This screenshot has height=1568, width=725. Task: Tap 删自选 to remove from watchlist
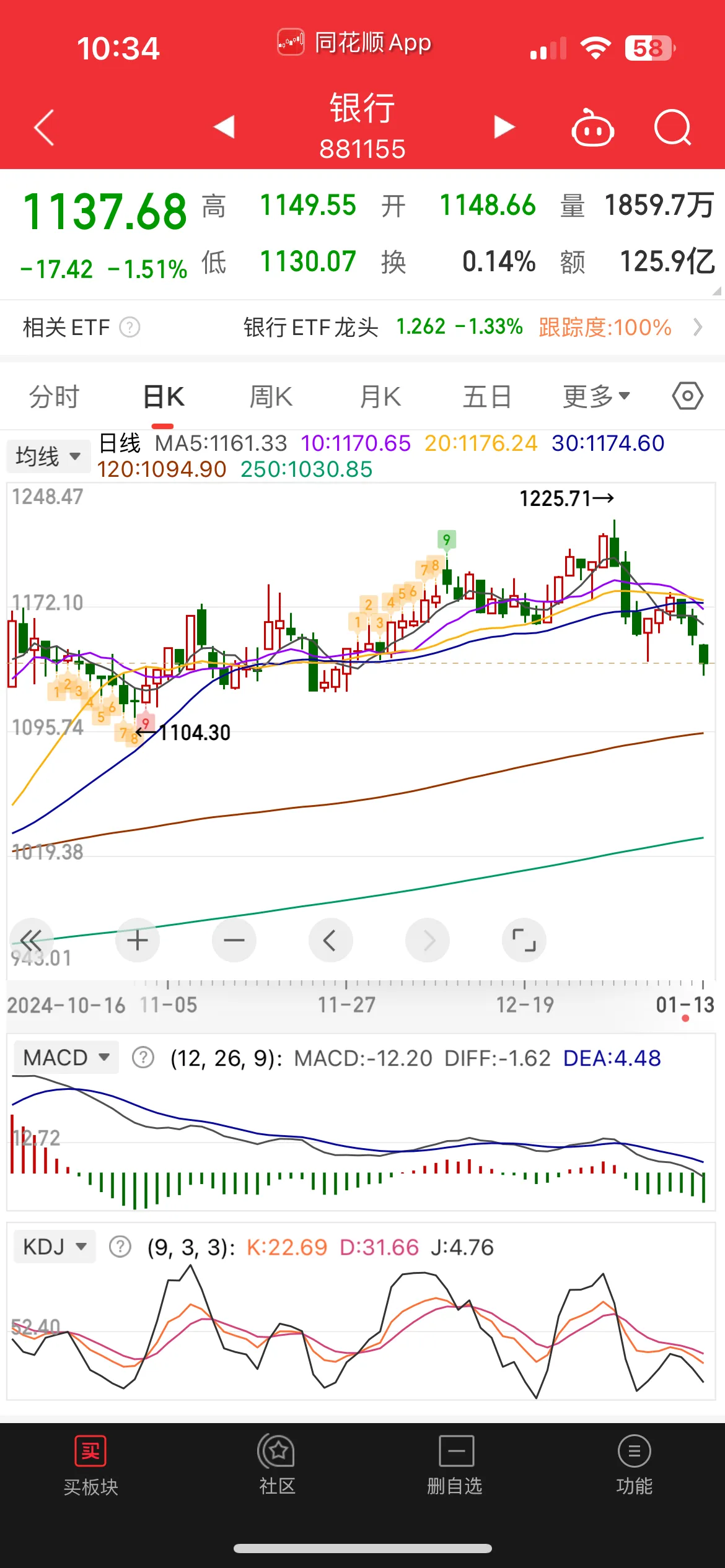click(x=455, y=1464)
